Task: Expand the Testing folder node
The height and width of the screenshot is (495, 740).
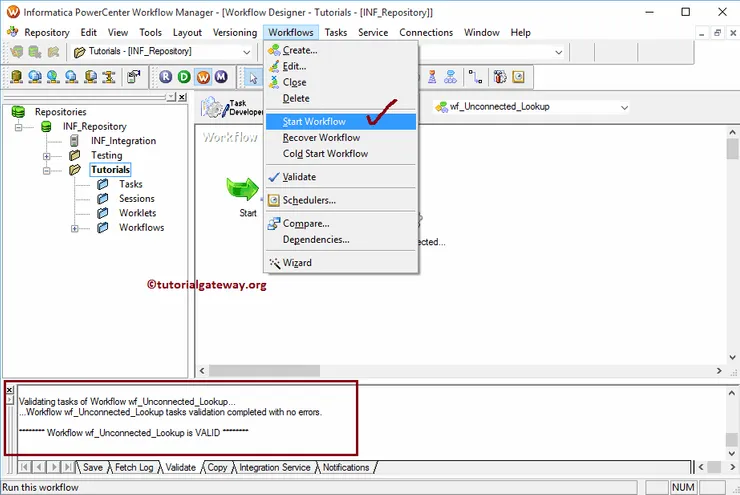Action: 46,156
